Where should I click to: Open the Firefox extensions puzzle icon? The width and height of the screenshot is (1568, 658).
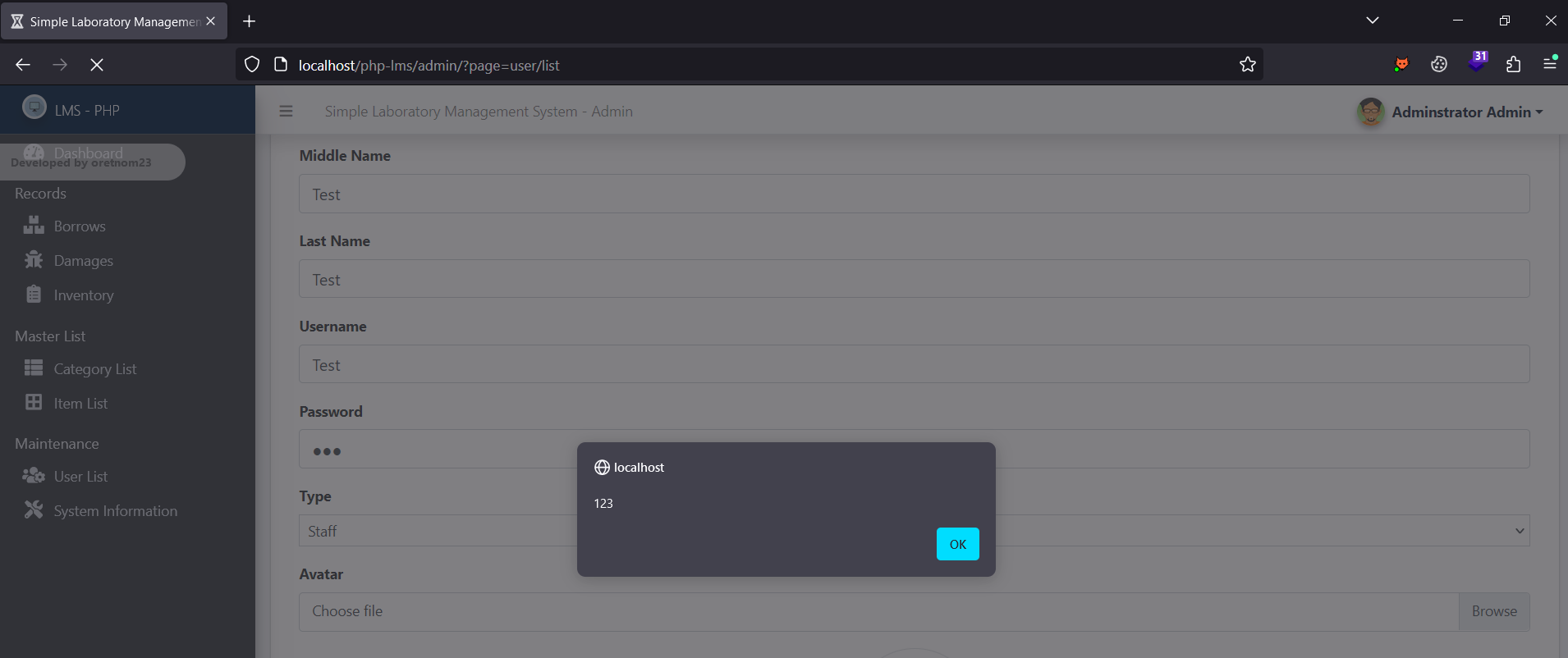(x=1514, y=65)
